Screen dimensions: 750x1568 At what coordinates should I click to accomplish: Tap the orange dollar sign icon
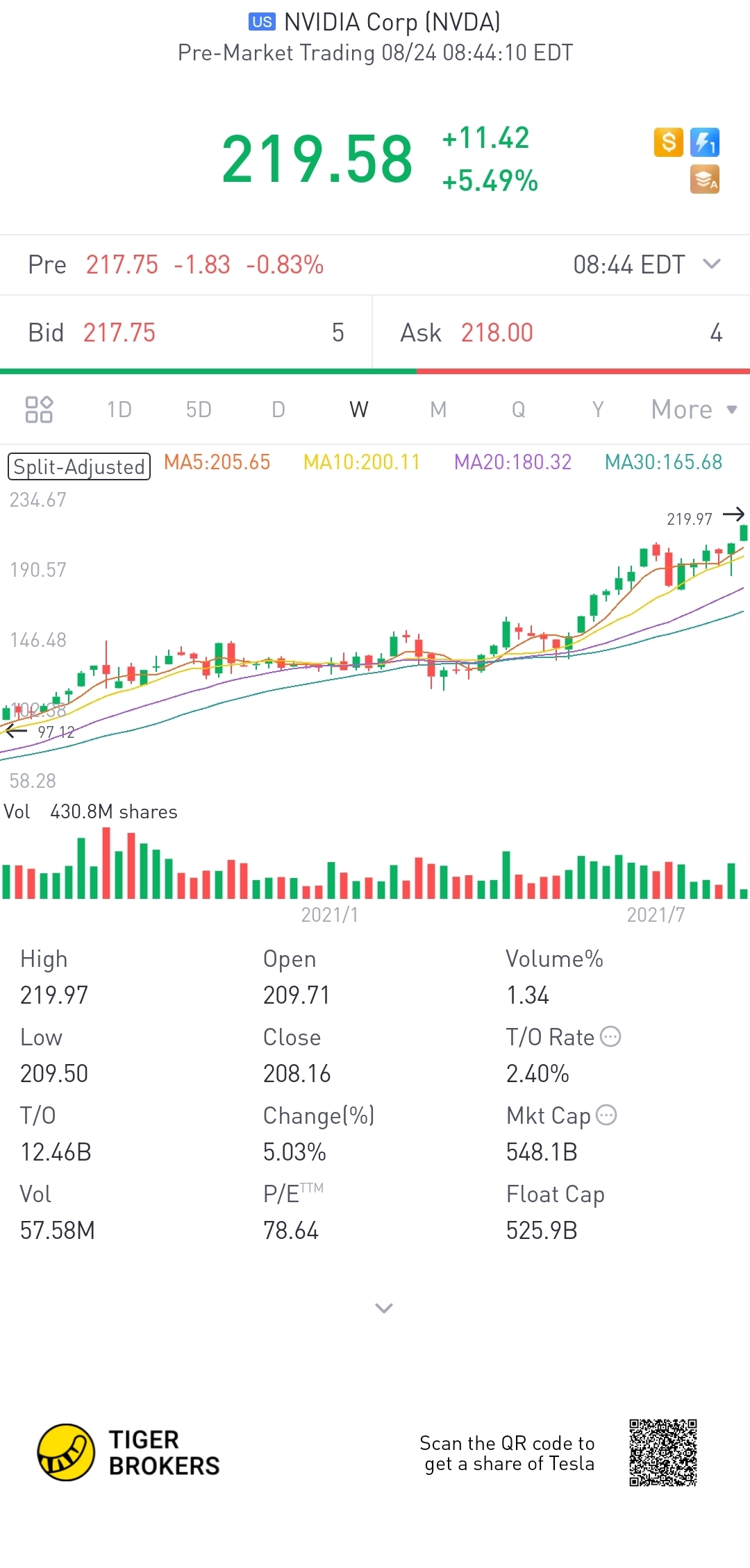pyautogui.click(x=669, y=143)
